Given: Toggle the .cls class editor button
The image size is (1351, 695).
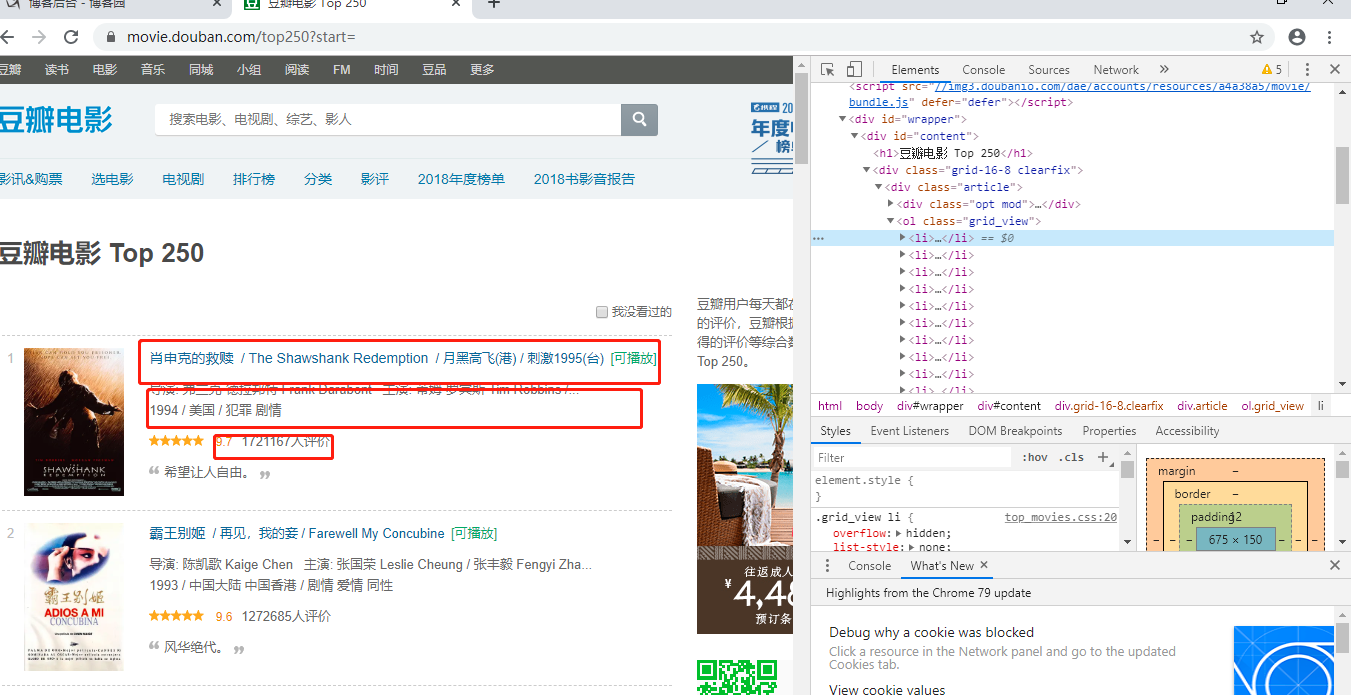Looking at the screenshot, I should tap(1072, 457).
